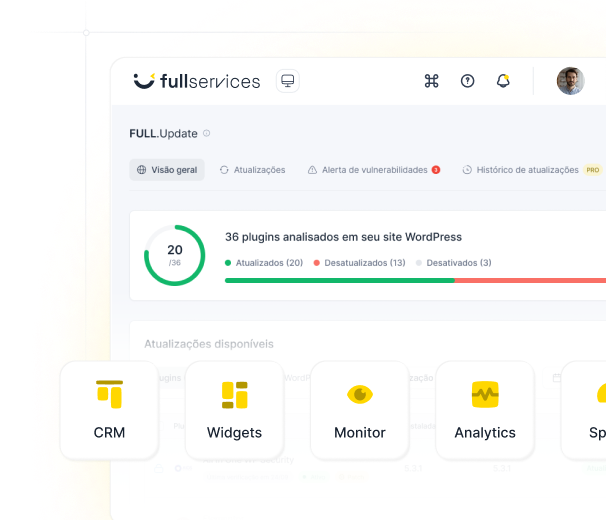The width and height of the screenshot is (606, 520).
Task: Select the Visão geral tab
Action: tap(167, 170)
